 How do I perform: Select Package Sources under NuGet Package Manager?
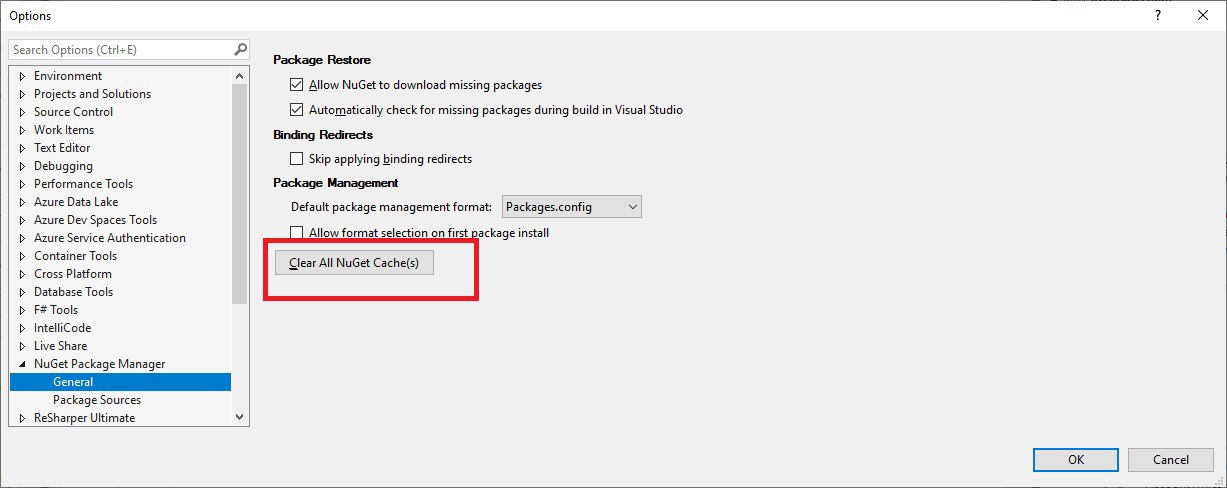97,400
